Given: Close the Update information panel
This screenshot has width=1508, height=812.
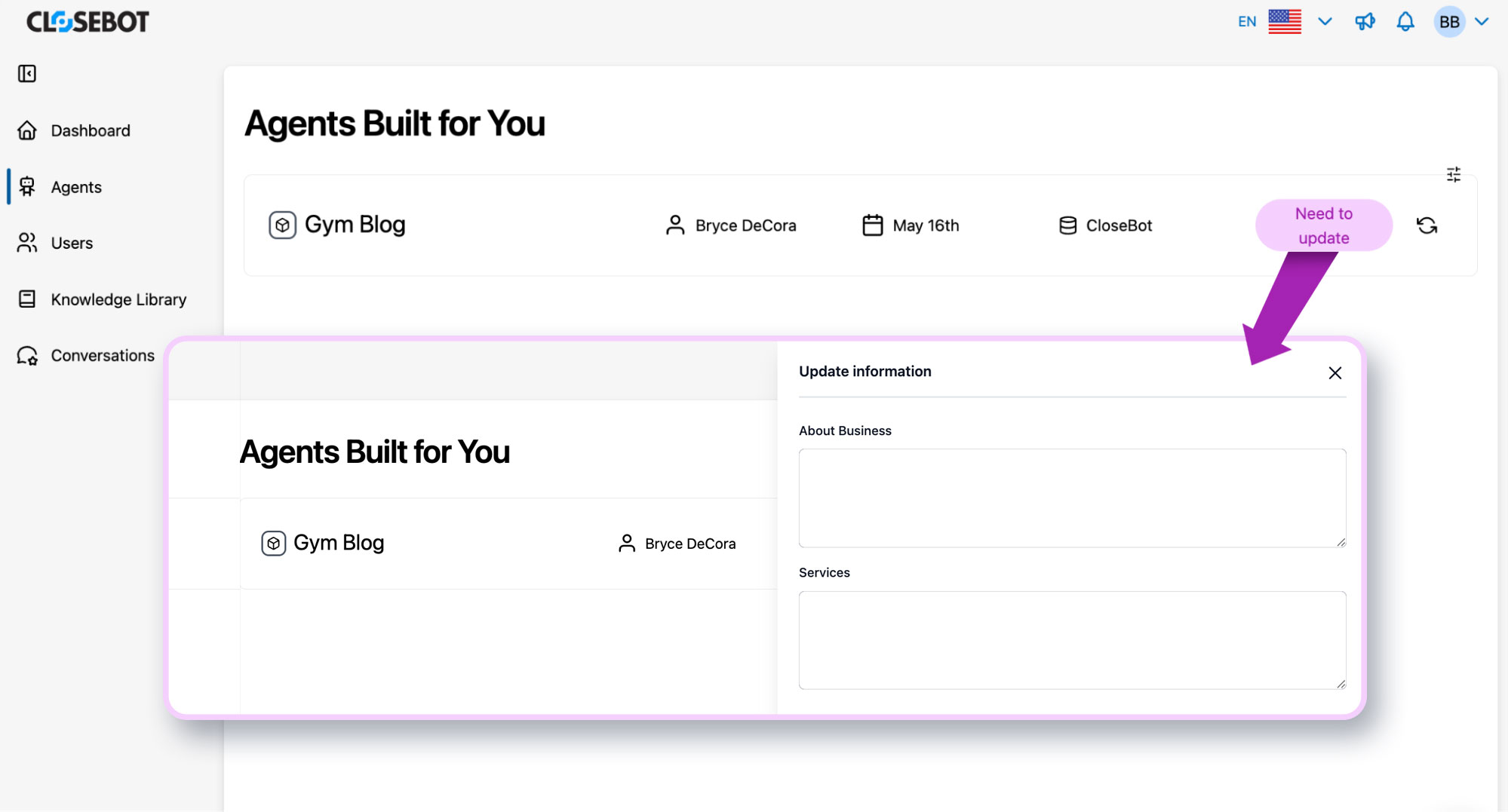Looking at the screenshot, I should pos(1334,372).
